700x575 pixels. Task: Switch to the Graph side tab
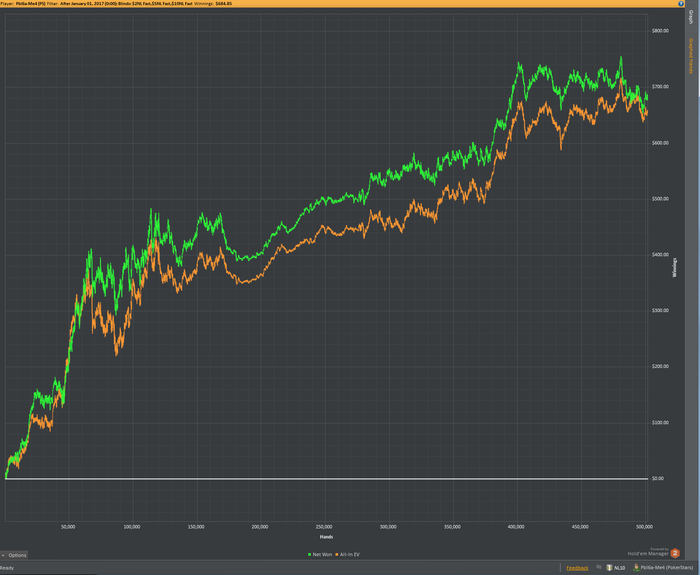(x=691, y=17)
